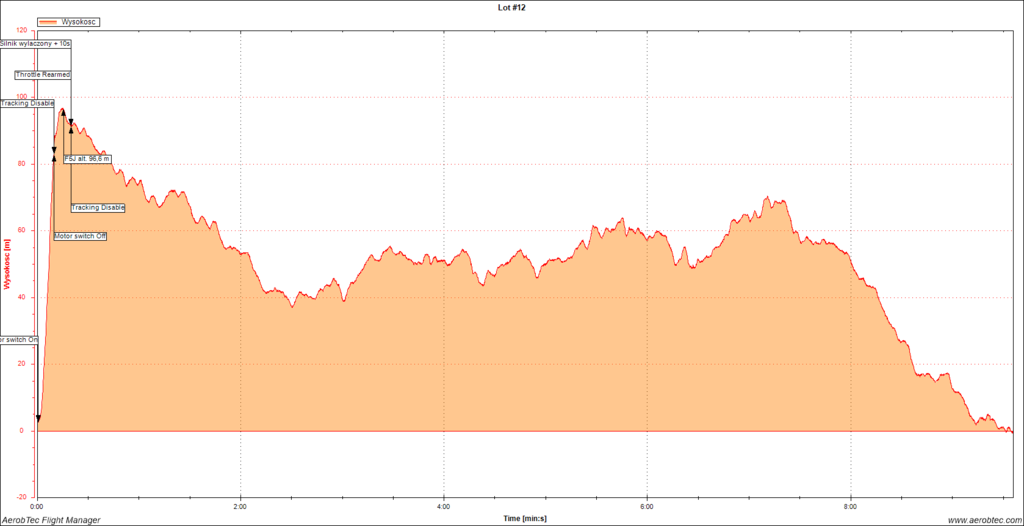
Task: Click the 0:00 tick on time axis
Action: pos(37,505)
